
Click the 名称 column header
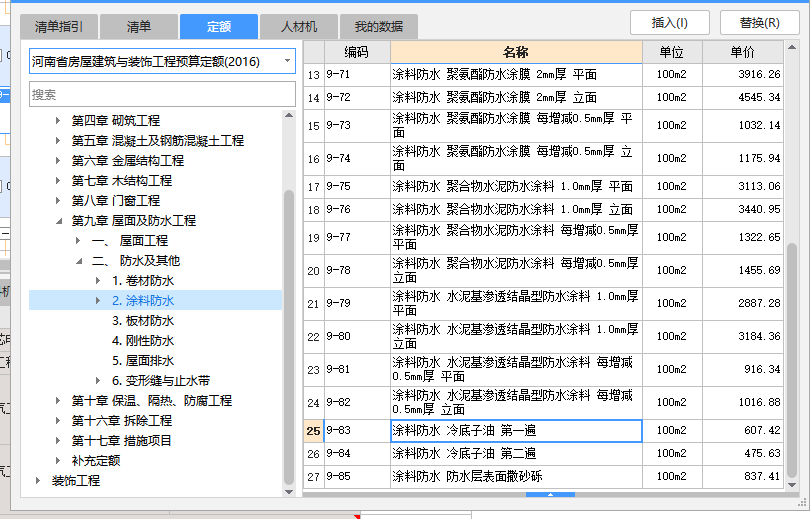click(x=516, y=52)
